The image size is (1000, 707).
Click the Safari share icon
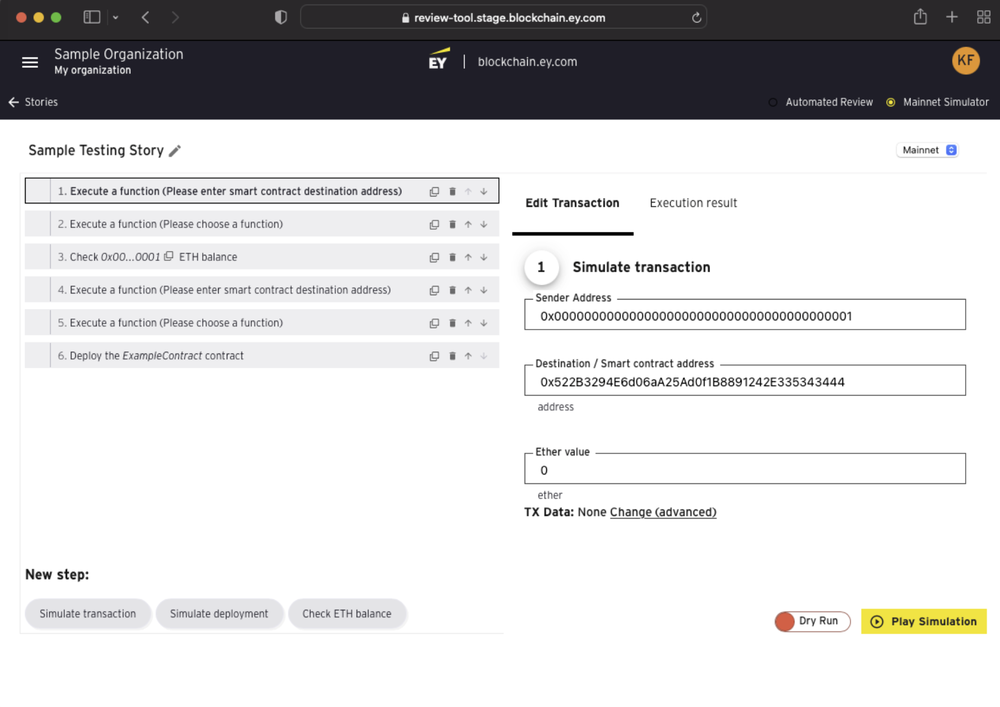919,17
